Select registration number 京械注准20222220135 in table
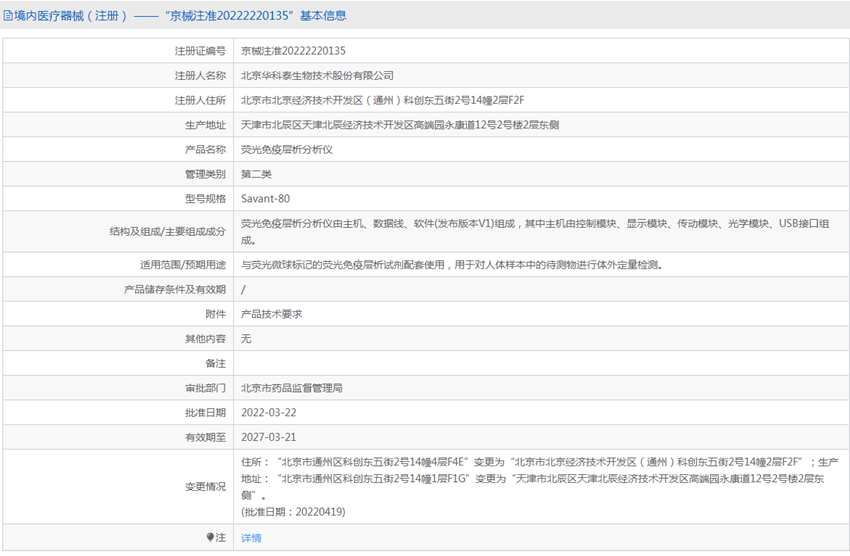This screenshot has width=850, height=556. pyautogui.click(x=293, y=50)
